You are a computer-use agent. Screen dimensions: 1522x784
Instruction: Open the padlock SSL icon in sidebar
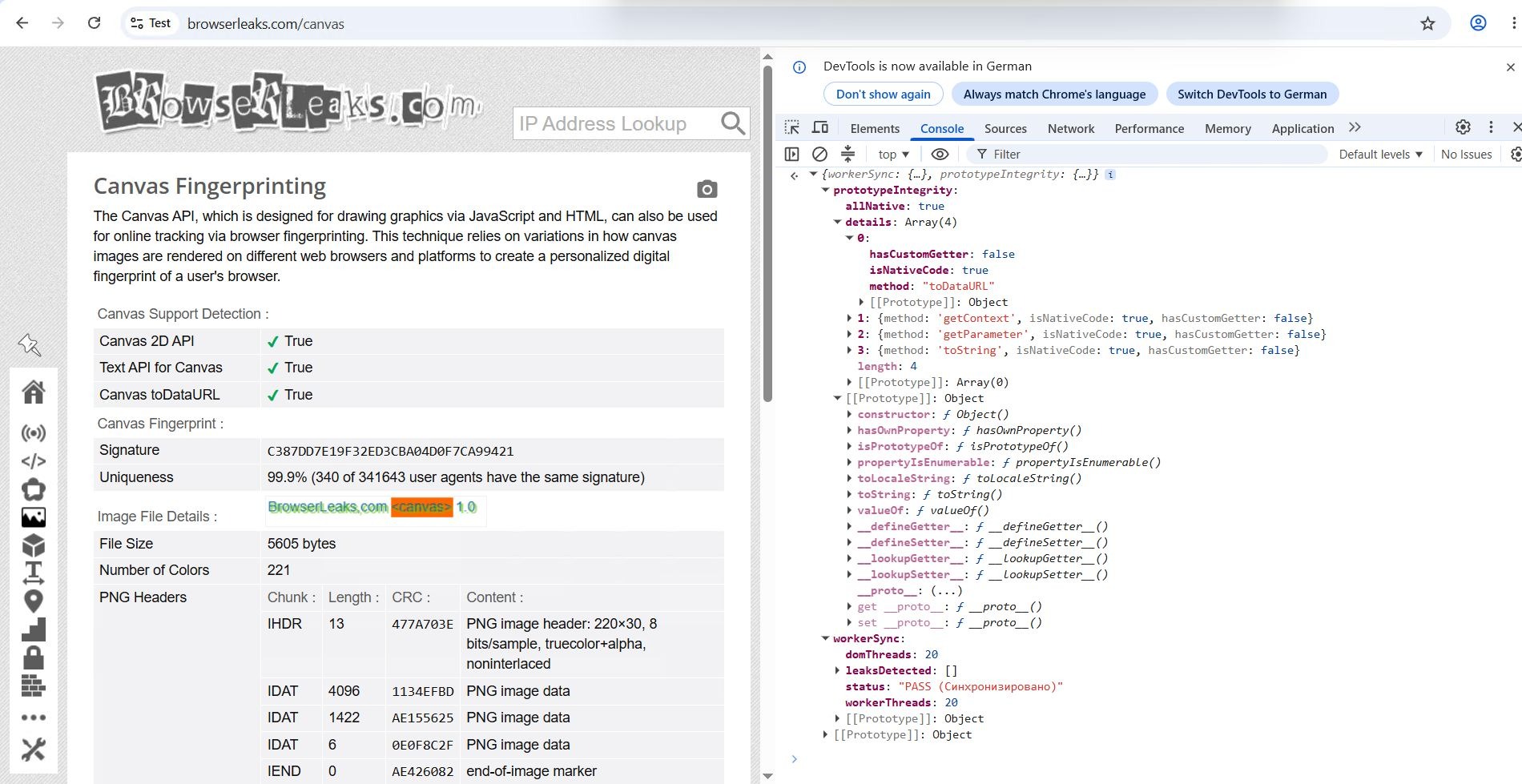[34, 657]
